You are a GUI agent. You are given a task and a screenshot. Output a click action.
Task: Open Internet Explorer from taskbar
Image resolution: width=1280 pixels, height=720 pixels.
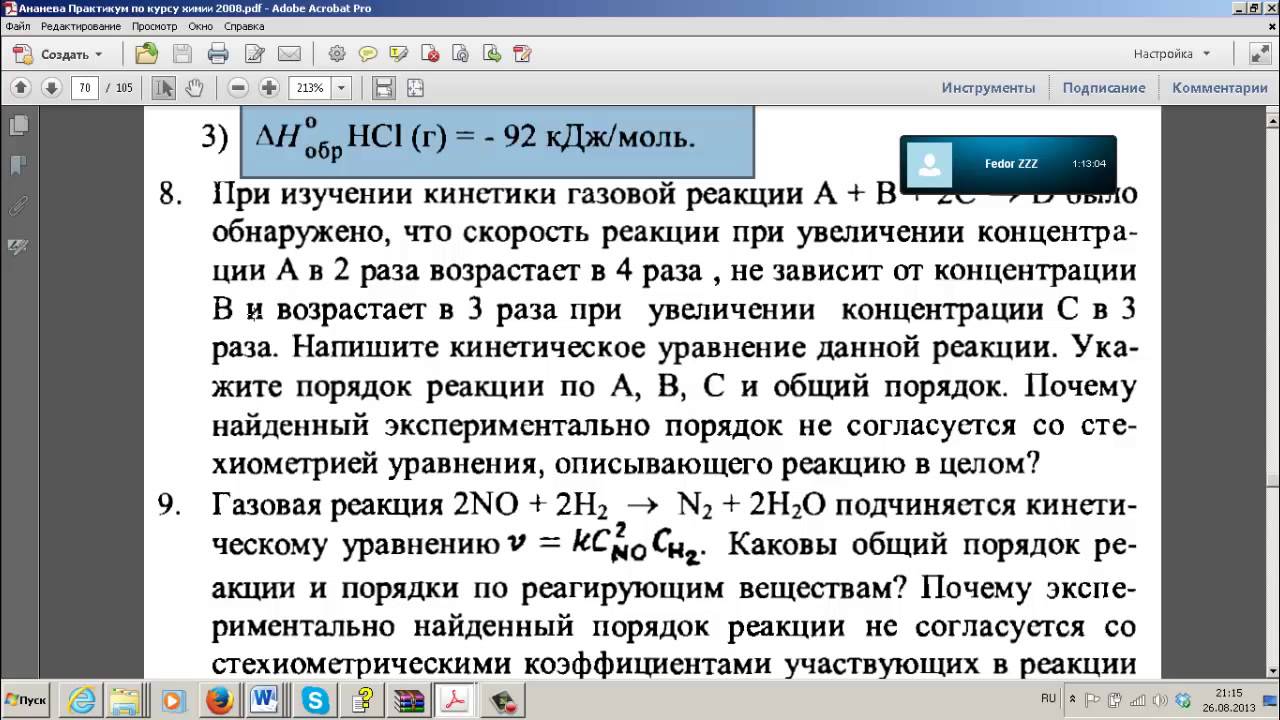point(82,700)
